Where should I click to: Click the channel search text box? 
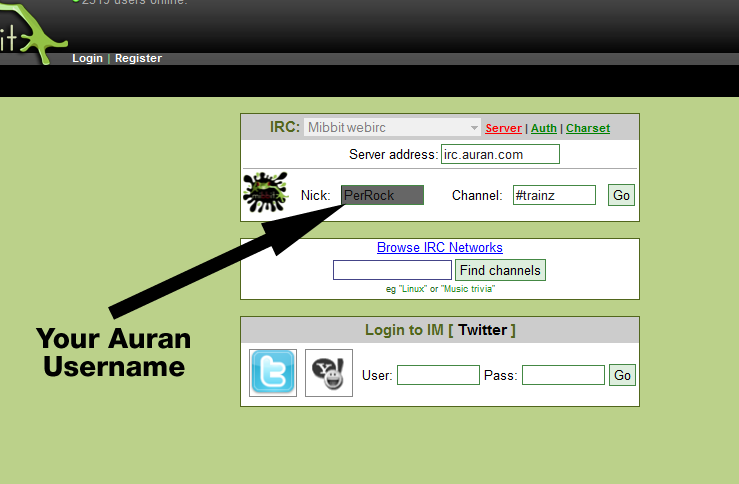tap(392, 270)
